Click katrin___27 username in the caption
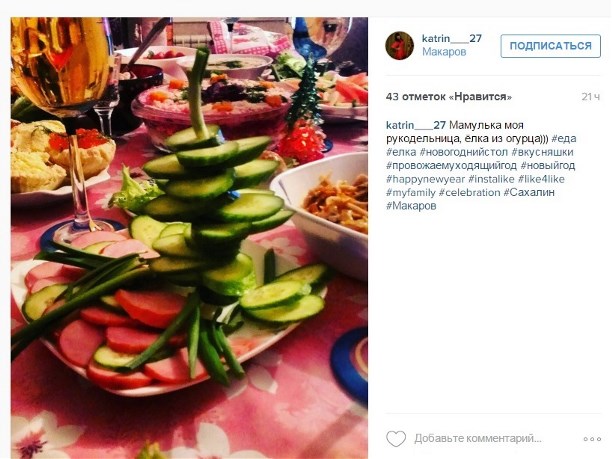 416,125
